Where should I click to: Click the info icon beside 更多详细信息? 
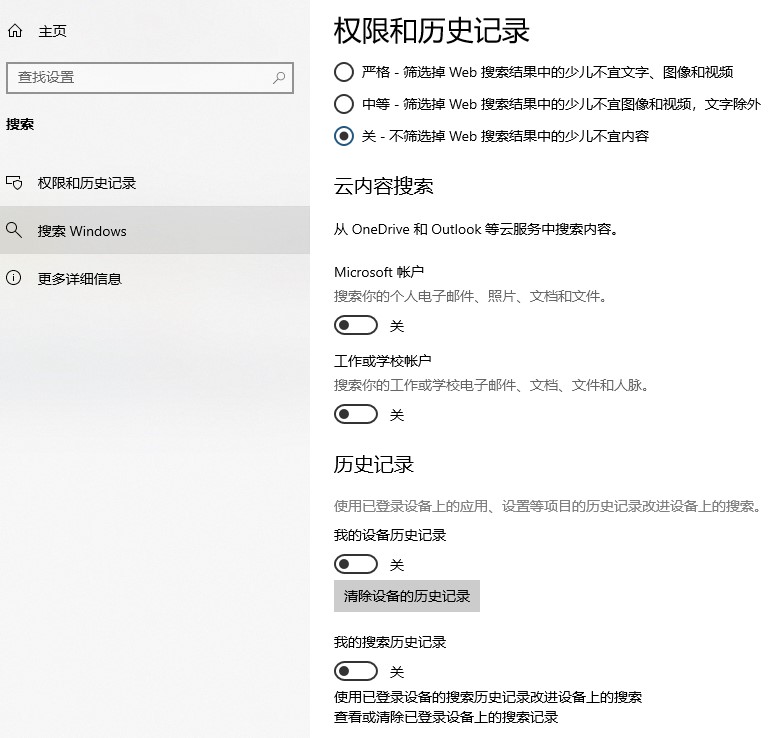[14, 278]
